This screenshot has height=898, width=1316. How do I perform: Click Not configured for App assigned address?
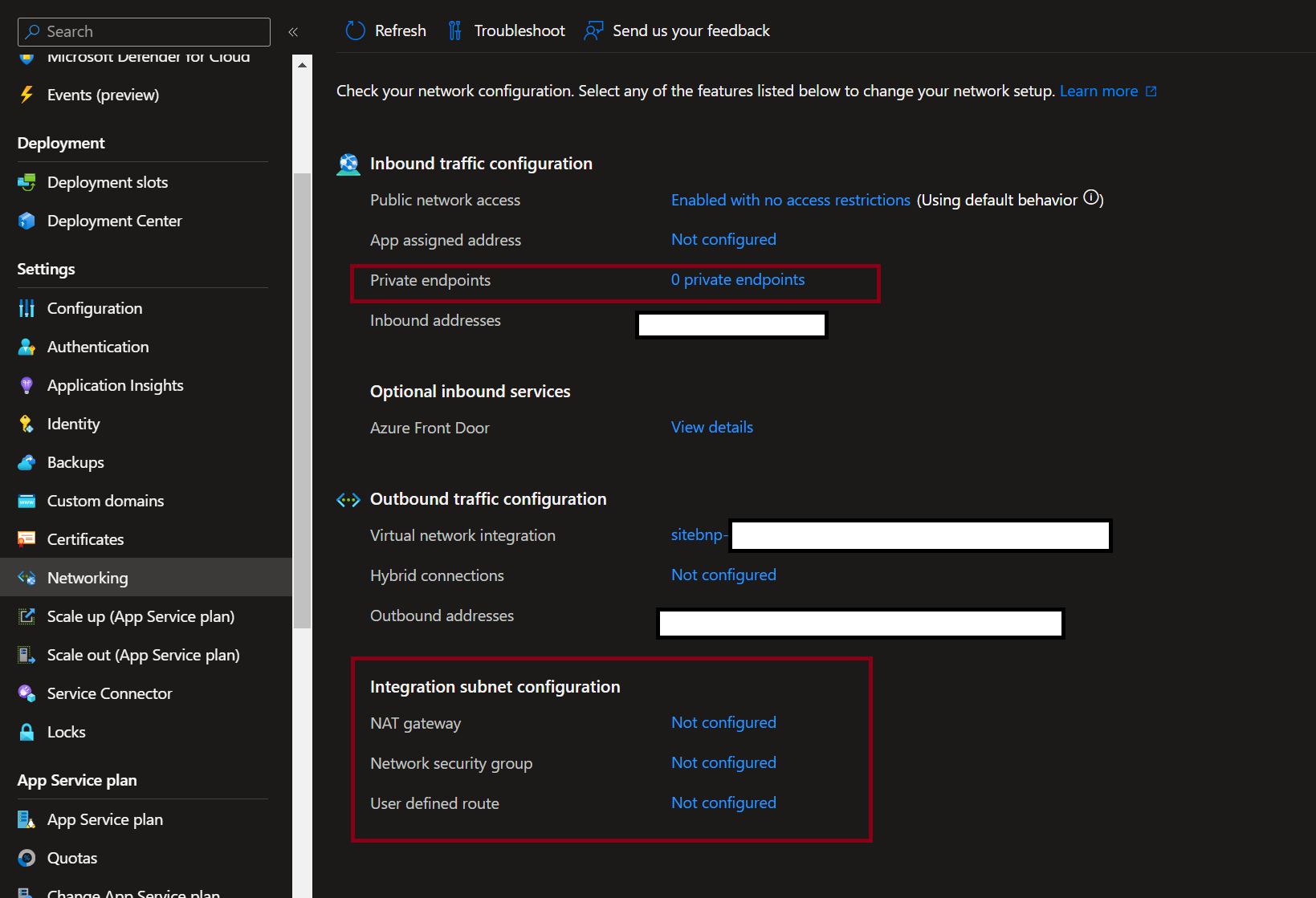click(723, 239)
